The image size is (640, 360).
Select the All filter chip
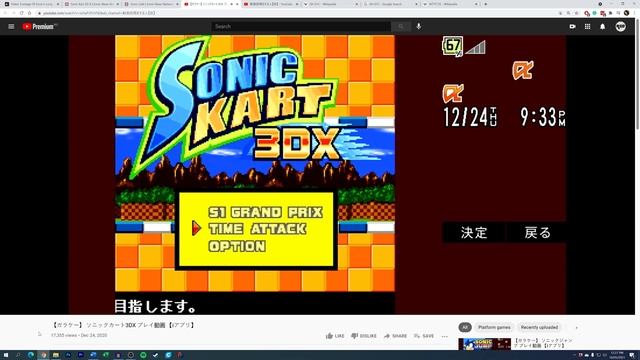tap(465, 327)
